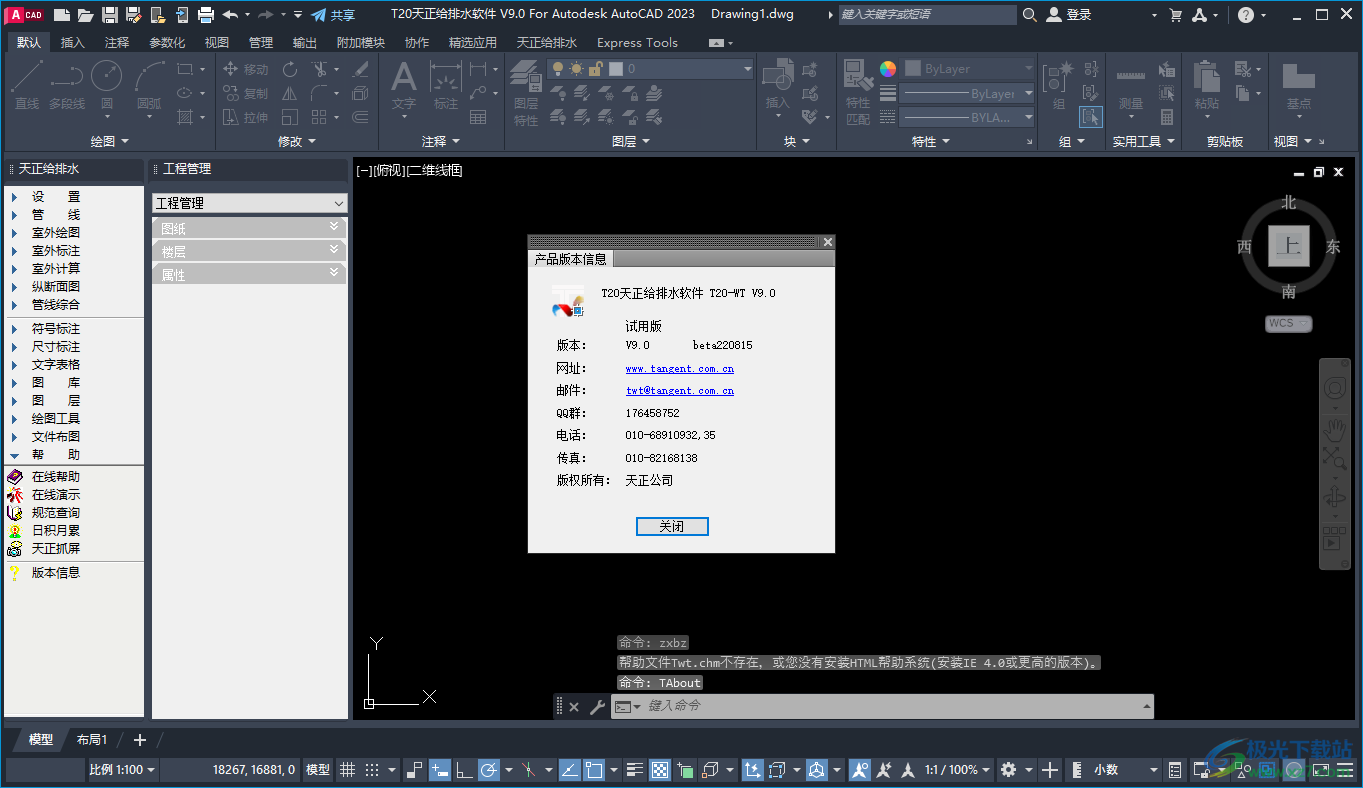This screenshot has height=788, width=1363.
Task: Click the workspace switching gear icon
Action: click(x=1008, y=770)
